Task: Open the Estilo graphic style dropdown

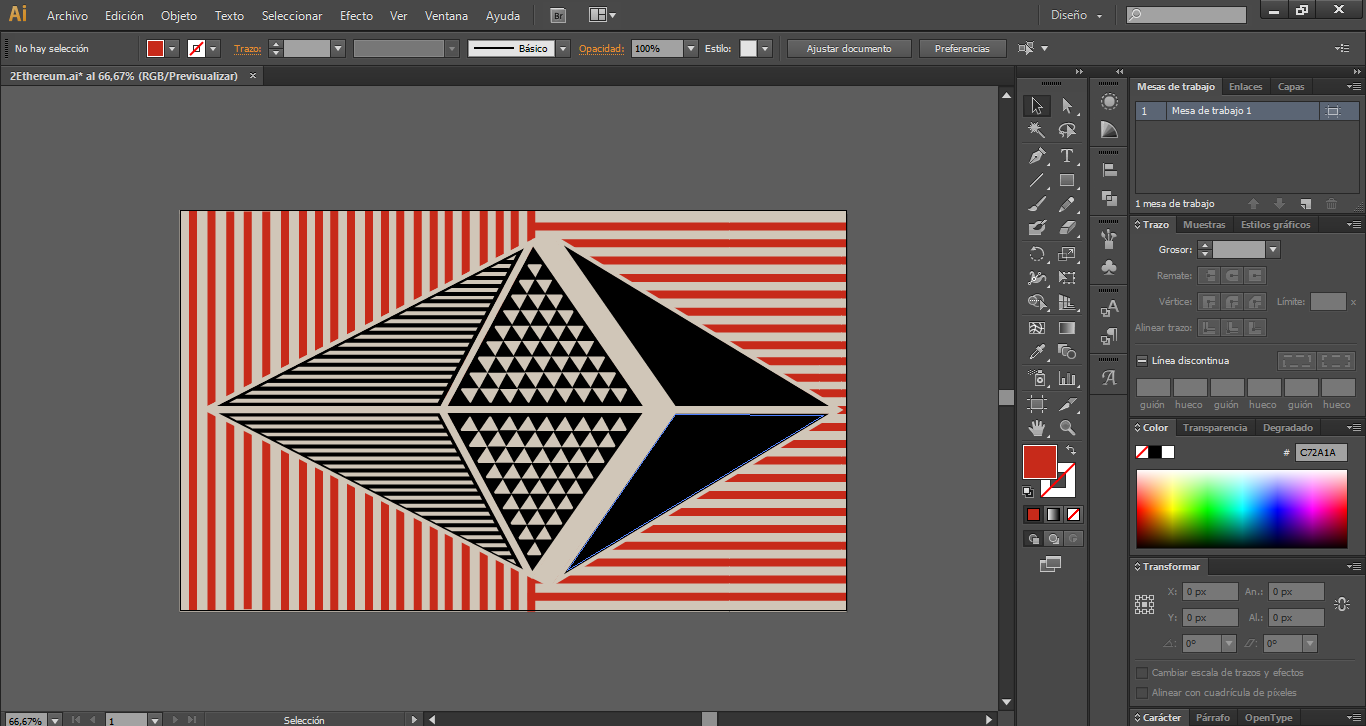Action: click(765, 48)
